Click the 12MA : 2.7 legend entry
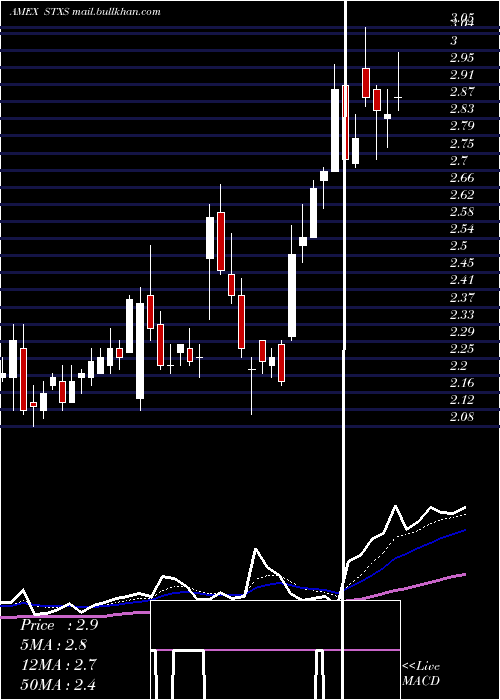Viewport: 500px width, 700px height. [x=58, y=664]
